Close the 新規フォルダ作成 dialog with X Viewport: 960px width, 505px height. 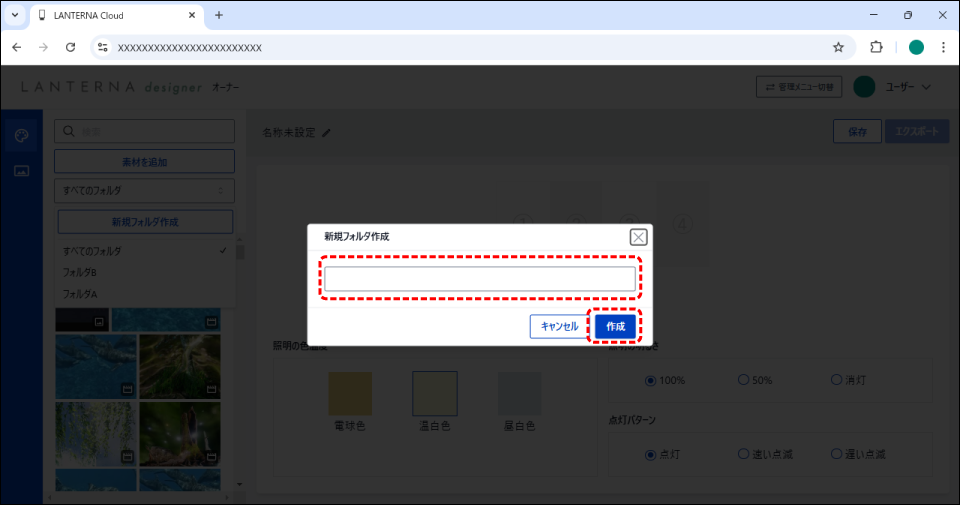[x=638, y=237]
